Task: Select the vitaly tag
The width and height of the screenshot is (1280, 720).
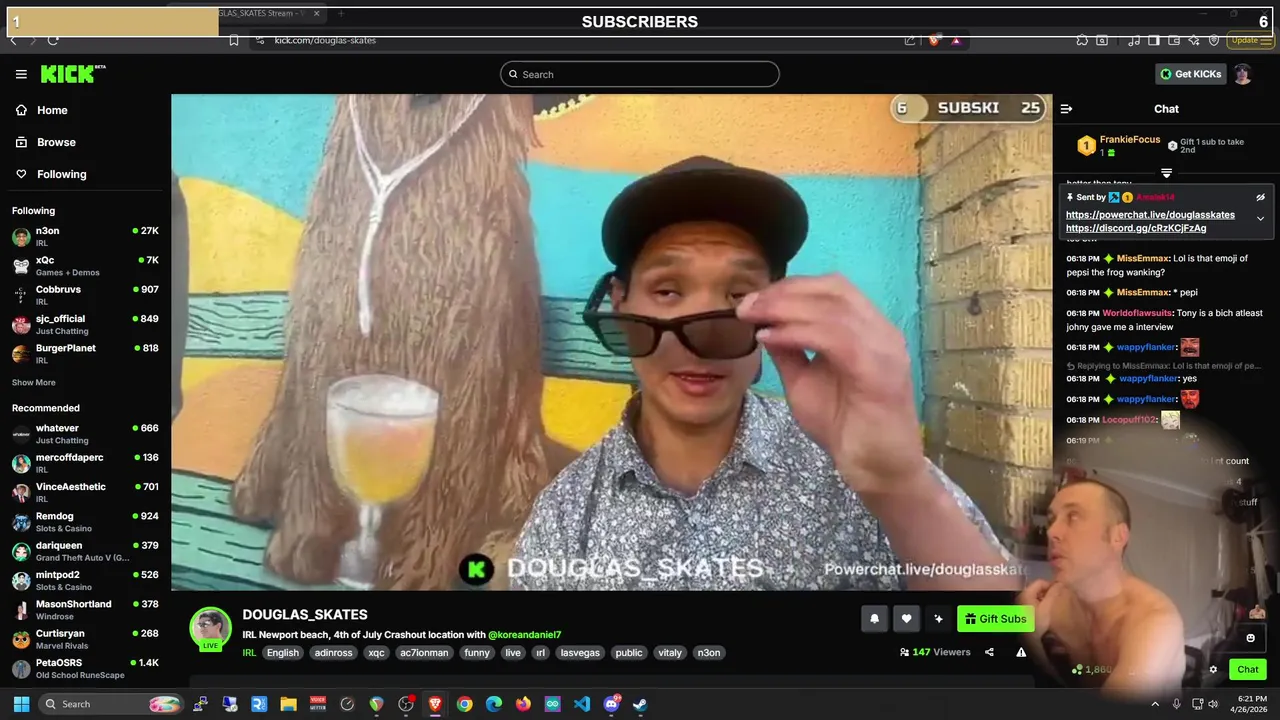Action: [670, 653]
